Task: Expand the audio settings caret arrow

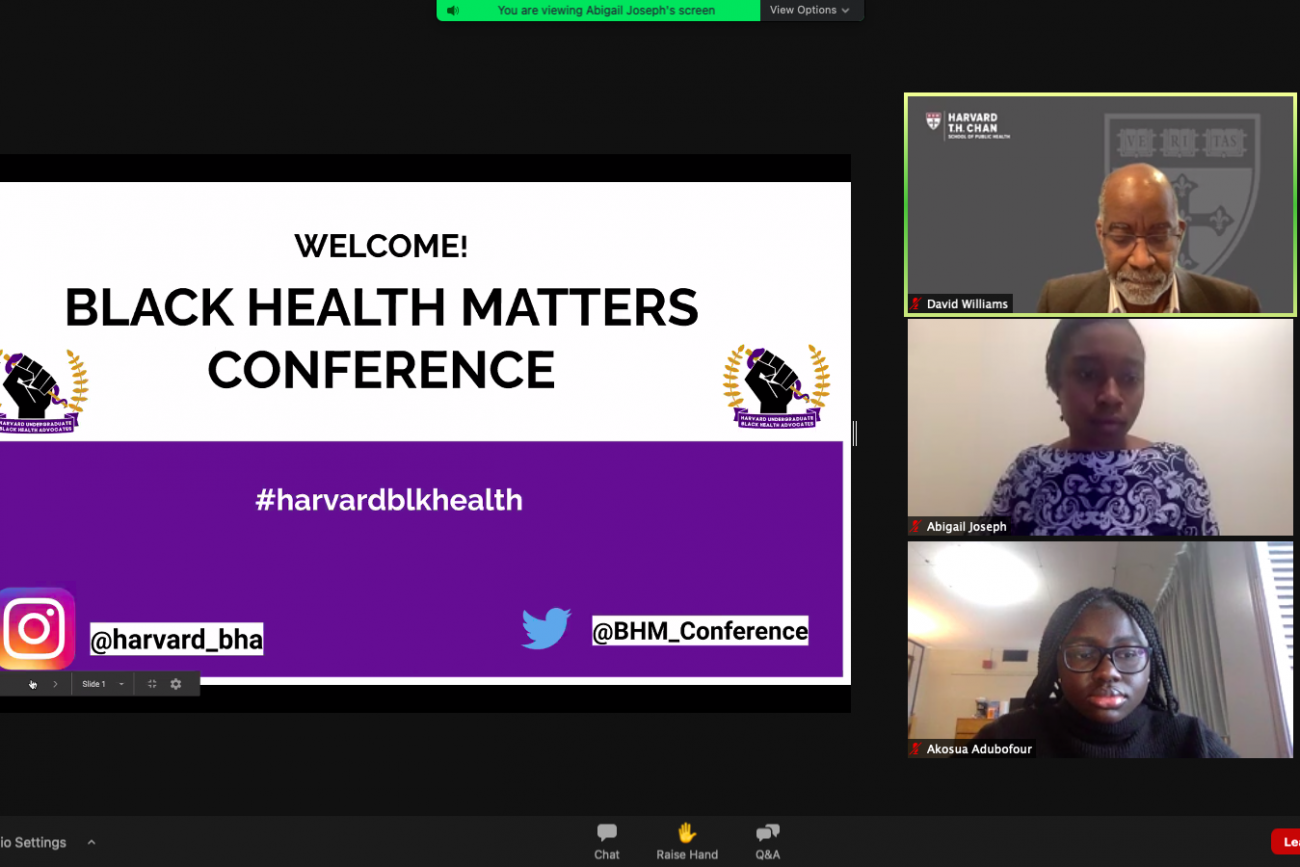Action: click(91, 842)
